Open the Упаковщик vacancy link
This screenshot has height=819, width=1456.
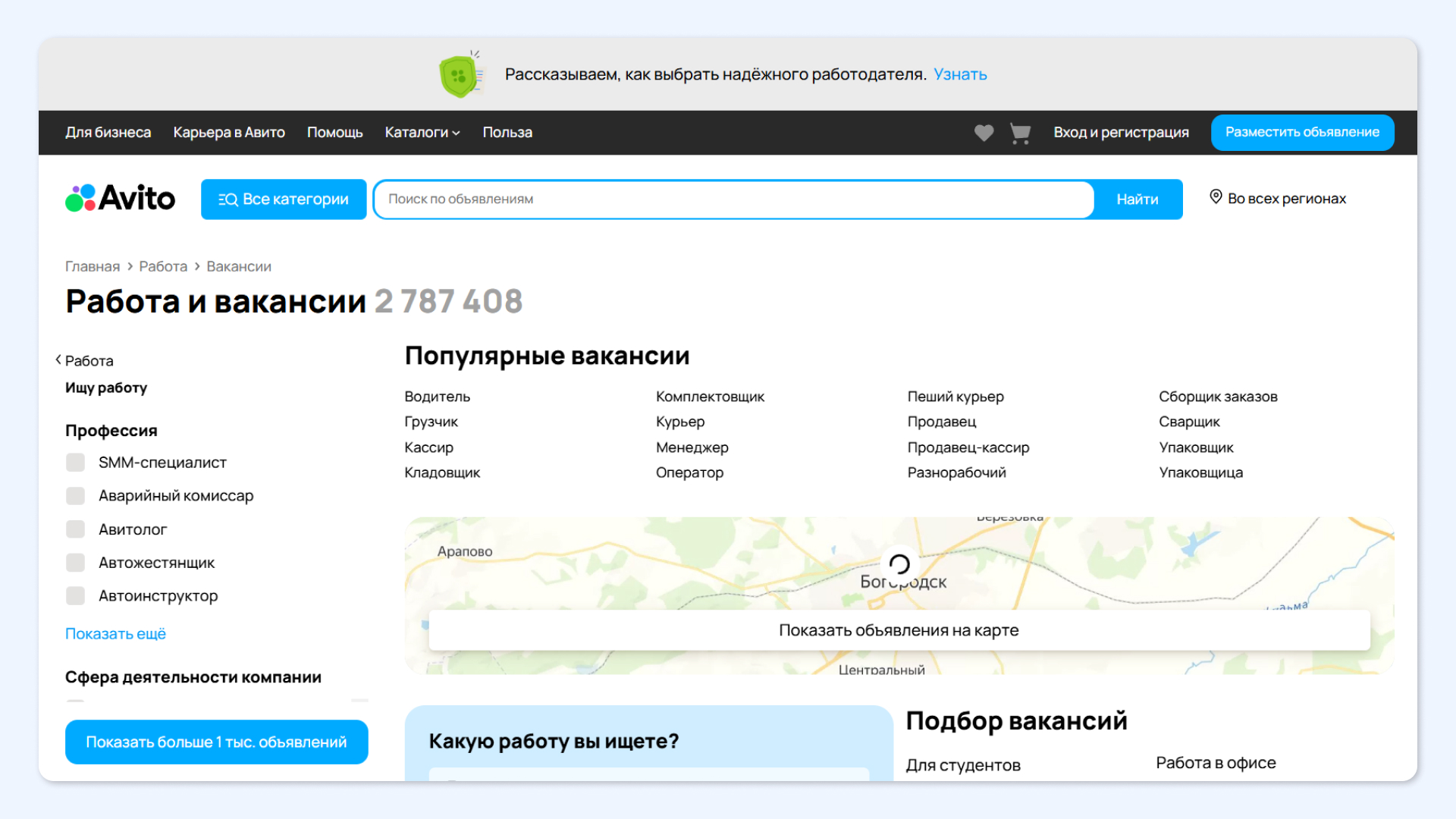[x=1196, y=447]
